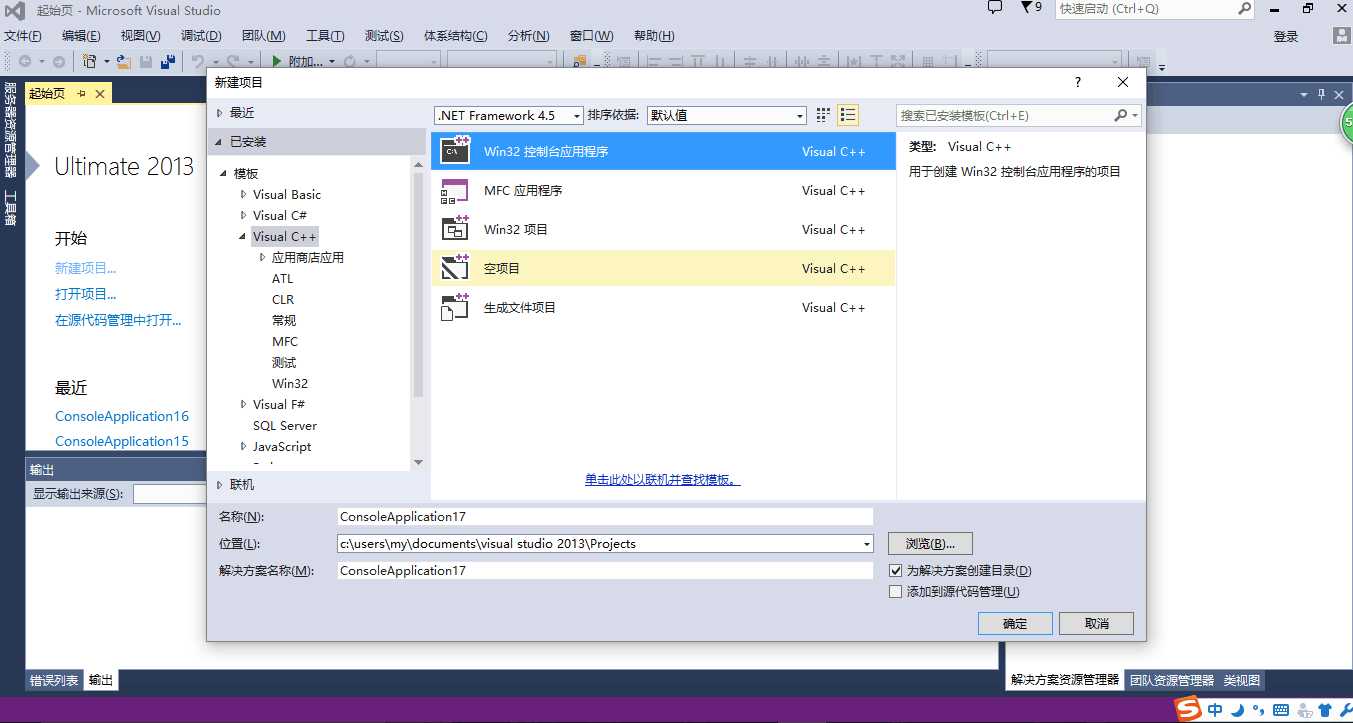The height and width of the screenshot is (723, 1353).
Task: Click the moon icon in IME bar
Action: pyautogui.click(x=1238, y=710)
